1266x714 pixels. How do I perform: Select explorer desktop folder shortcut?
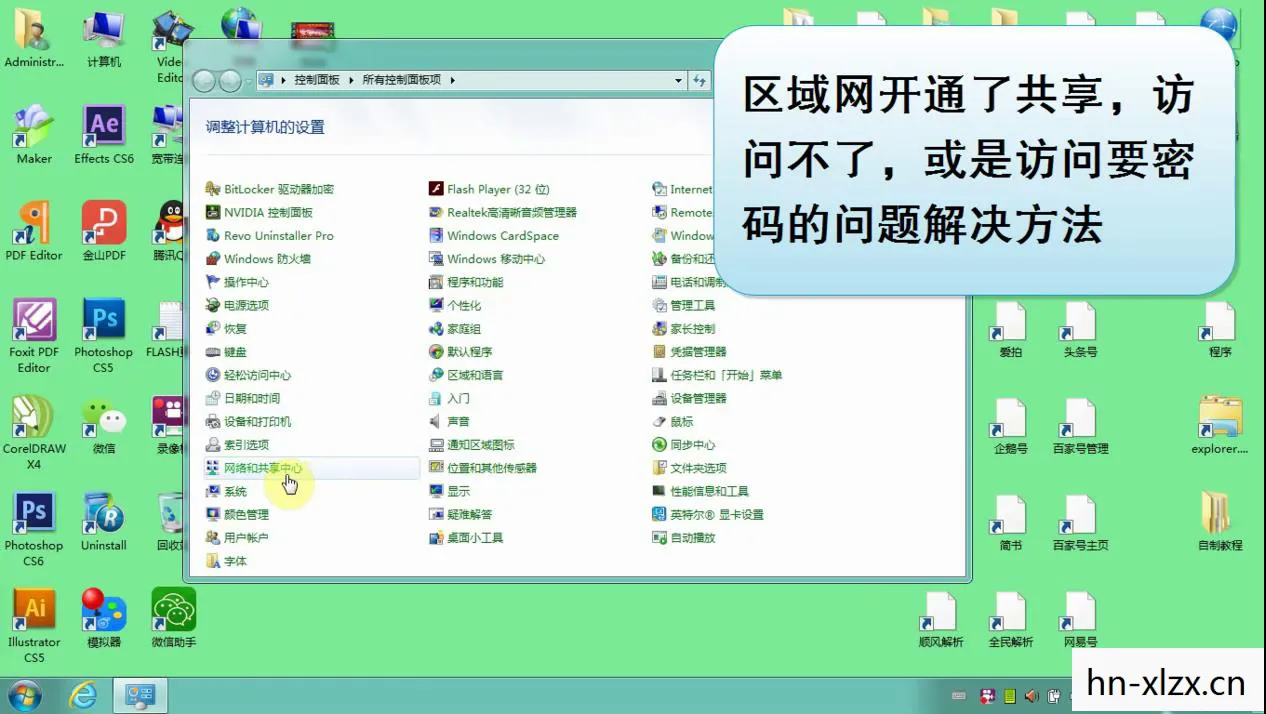coord(1220,425)
